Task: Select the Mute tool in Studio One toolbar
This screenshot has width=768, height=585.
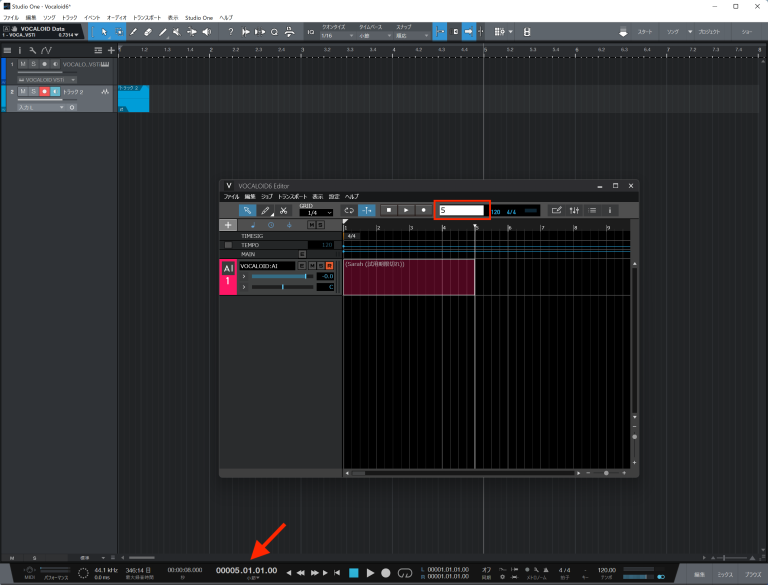Action: click(177, 32)
